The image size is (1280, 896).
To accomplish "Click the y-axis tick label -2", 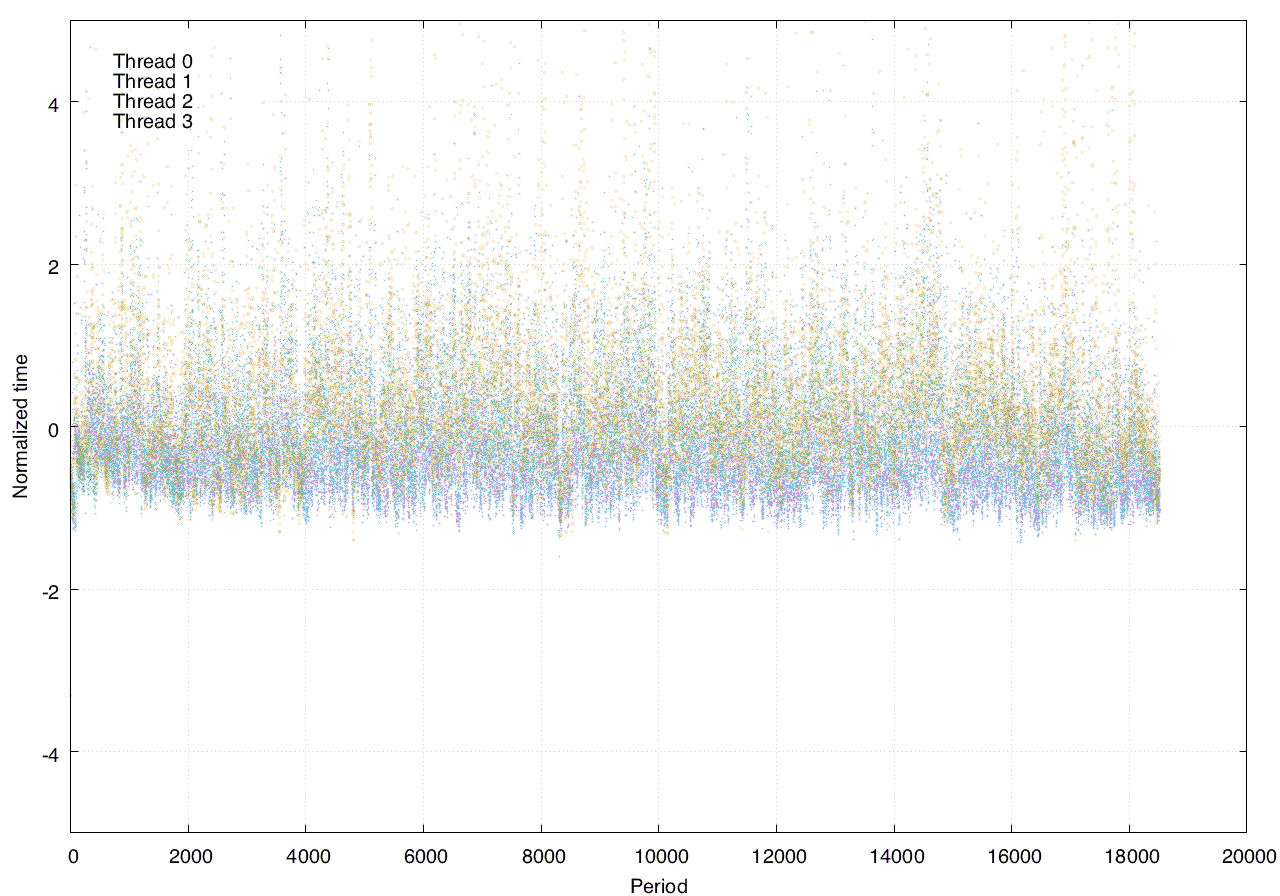I will tap(50, 590).
